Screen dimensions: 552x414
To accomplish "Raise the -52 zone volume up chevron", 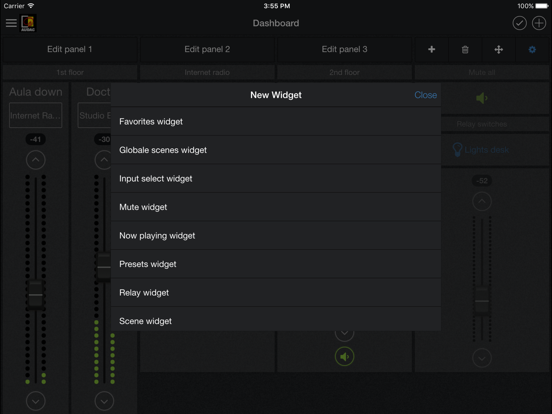I will (x=482, y=201).
